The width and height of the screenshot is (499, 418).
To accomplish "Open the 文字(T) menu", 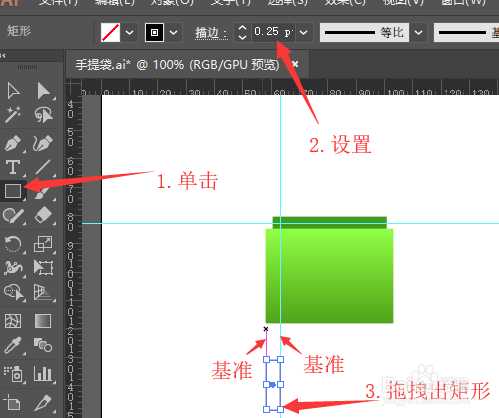I will coord(231,2).
